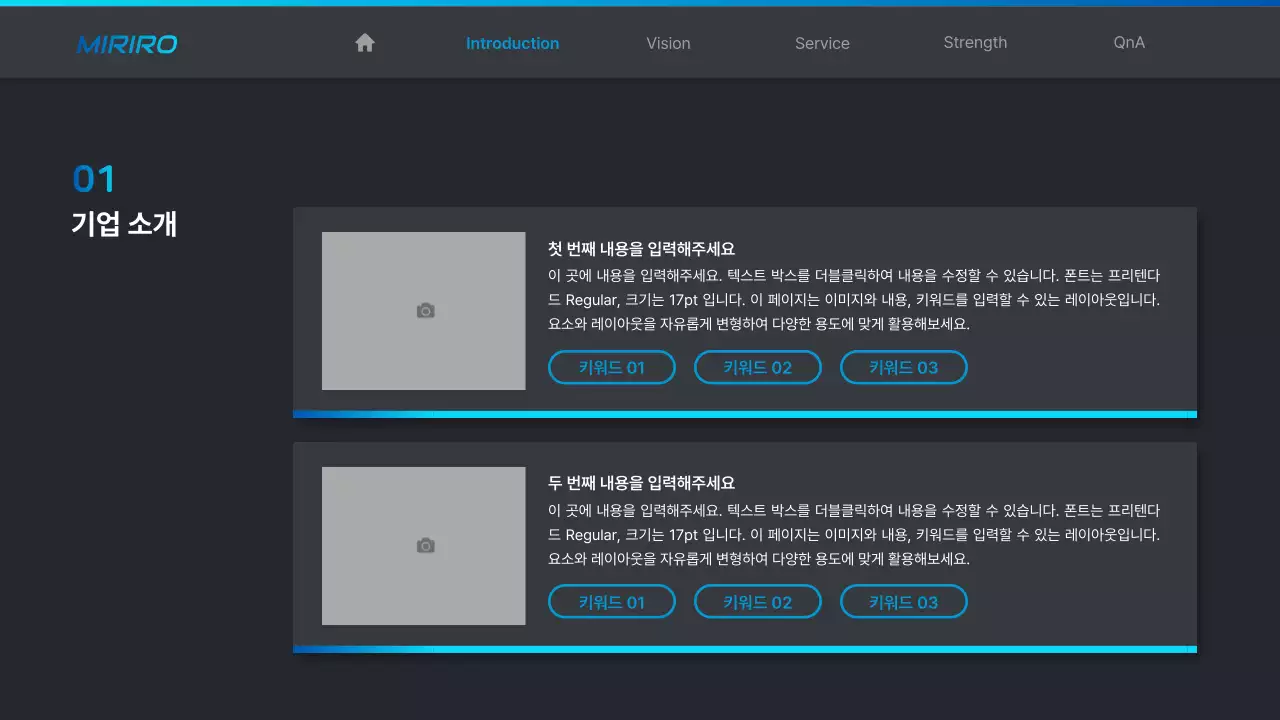The image size is (1280, 720).
Task: Click the 키워드 02 button in the first card
Action: tap(757, 367)
